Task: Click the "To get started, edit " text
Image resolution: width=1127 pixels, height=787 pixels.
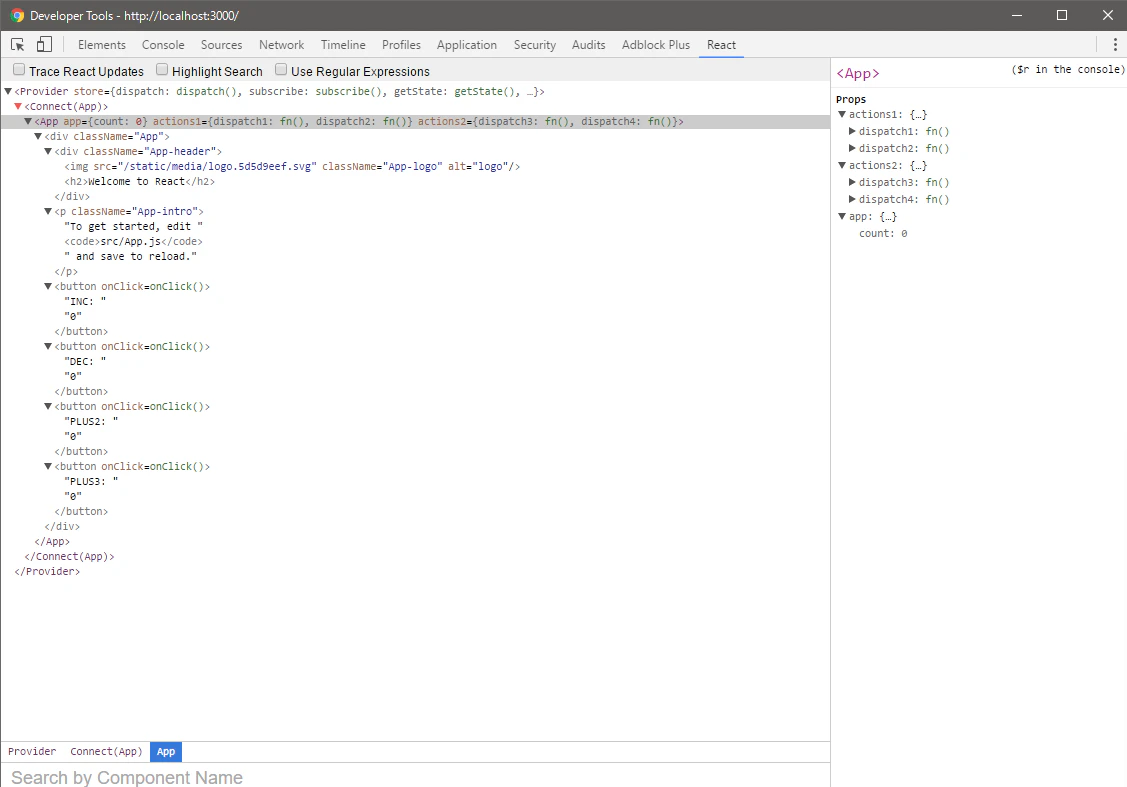Action: (134, 226)
